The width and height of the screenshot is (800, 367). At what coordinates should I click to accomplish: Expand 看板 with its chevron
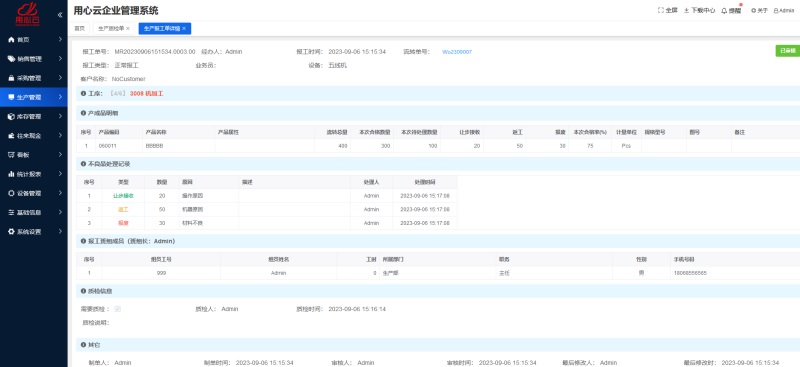click(x=60, y=155)
